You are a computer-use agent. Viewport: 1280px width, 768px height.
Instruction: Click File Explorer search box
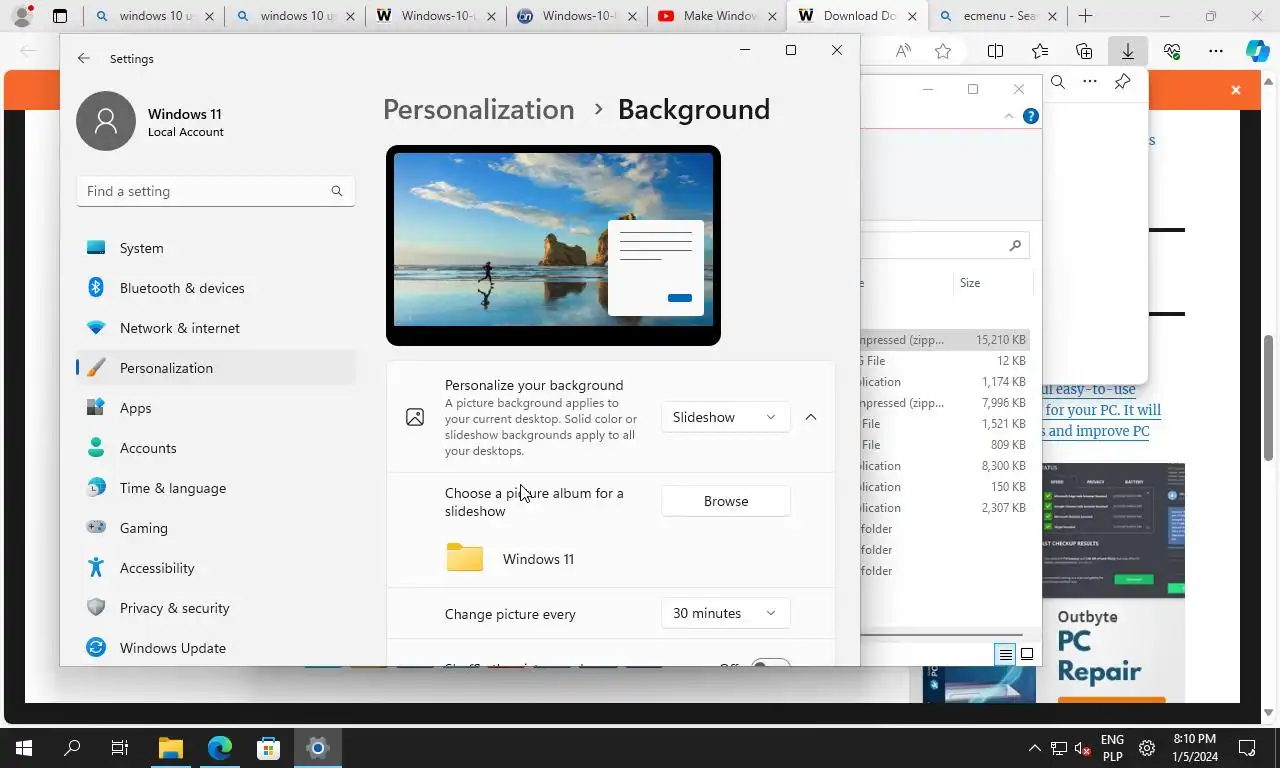pyautogui.click(x=944, y=245)
